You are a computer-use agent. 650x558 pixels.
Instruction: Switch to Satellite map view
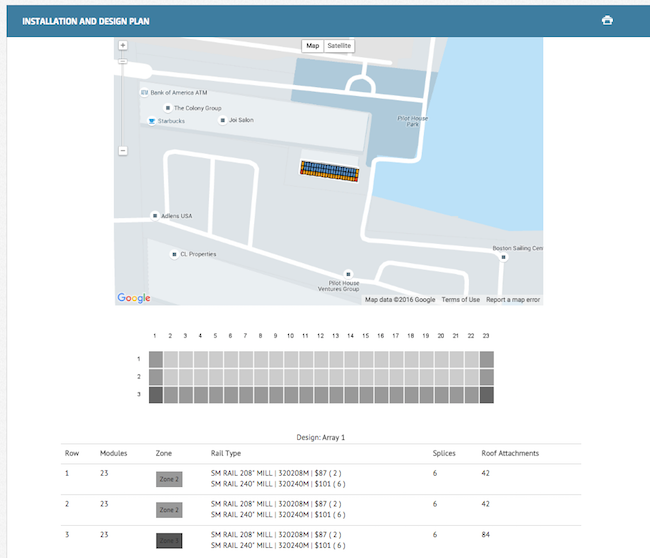[339, 46]
